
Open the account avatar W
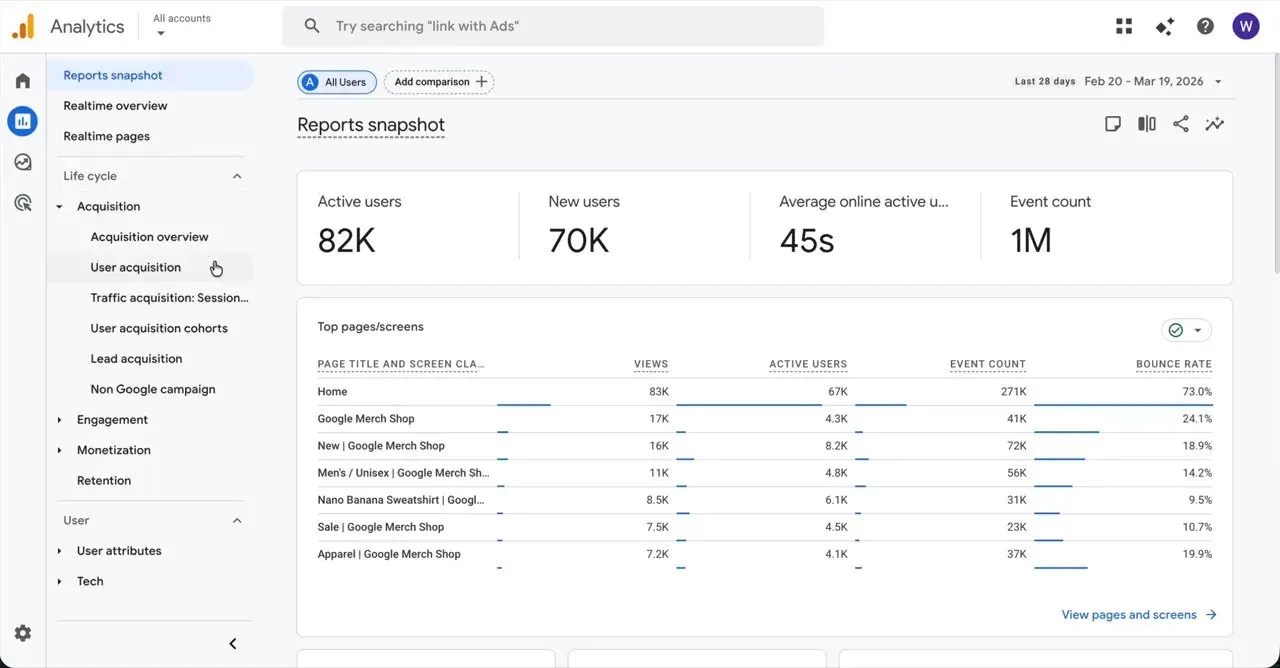[1246, 26]
